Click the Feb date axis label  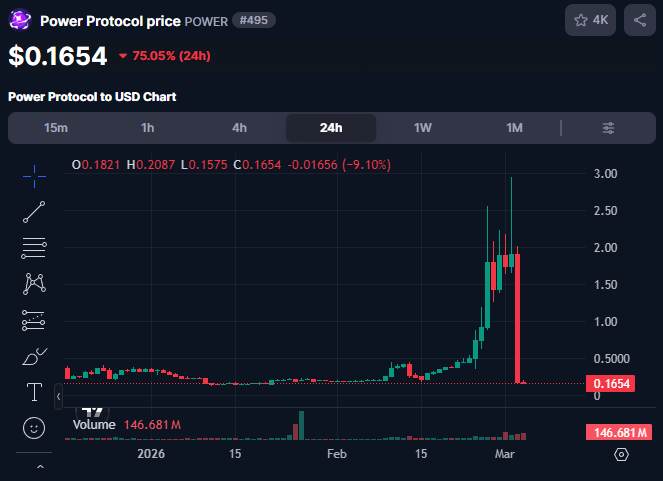337,454
